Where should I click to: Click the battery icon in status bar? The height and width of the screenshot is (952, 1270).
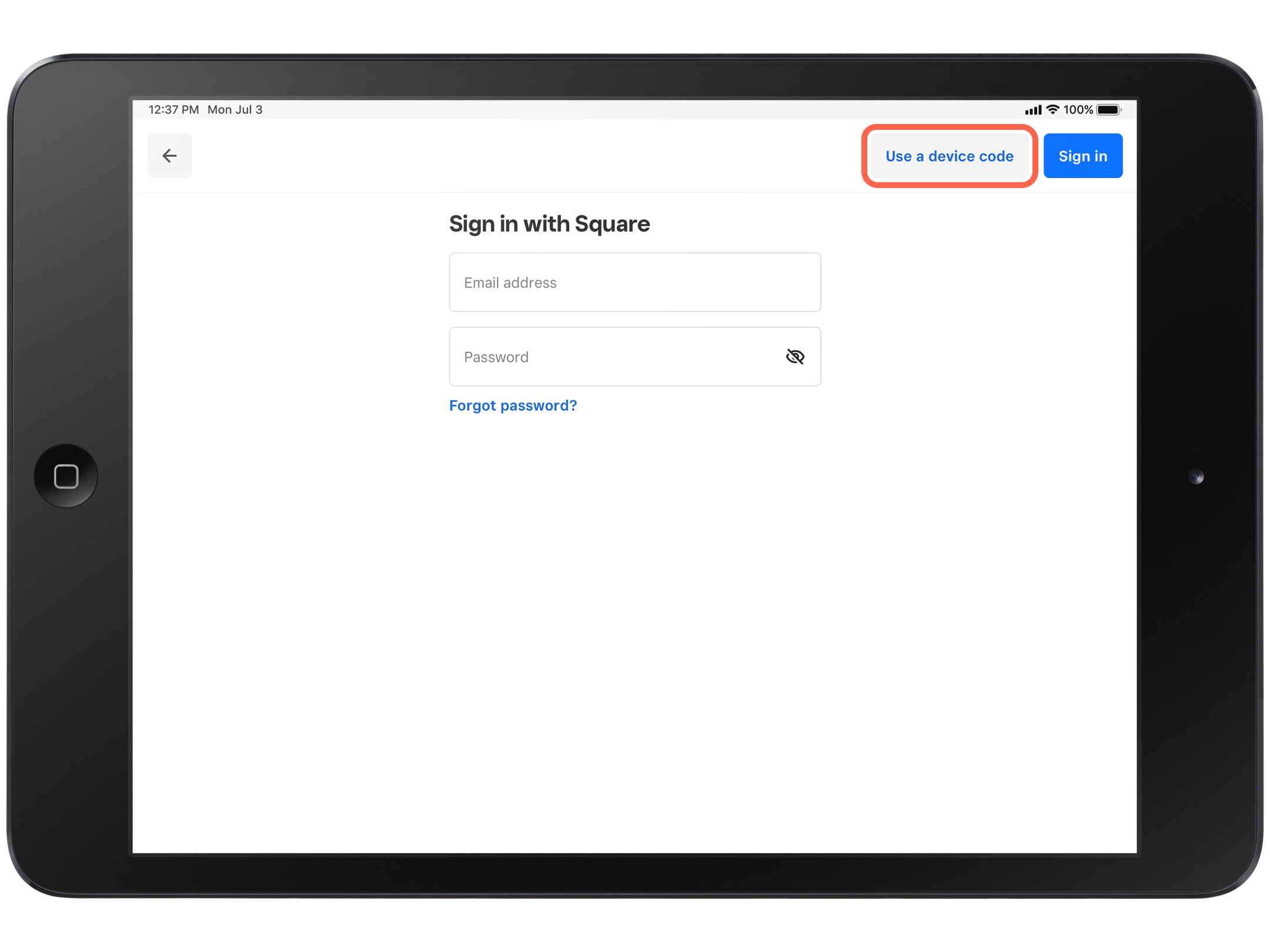tap(1108, 110)
